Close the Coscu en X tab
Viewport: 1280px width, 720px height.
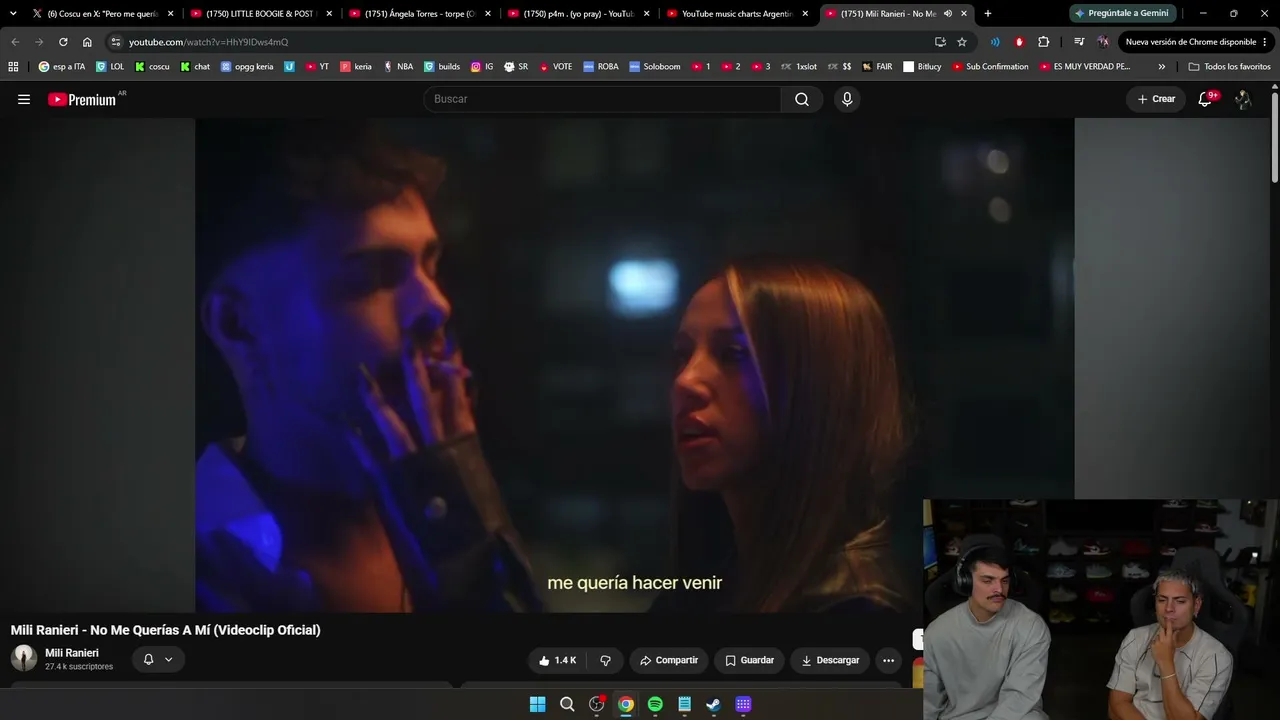(171, 14)
